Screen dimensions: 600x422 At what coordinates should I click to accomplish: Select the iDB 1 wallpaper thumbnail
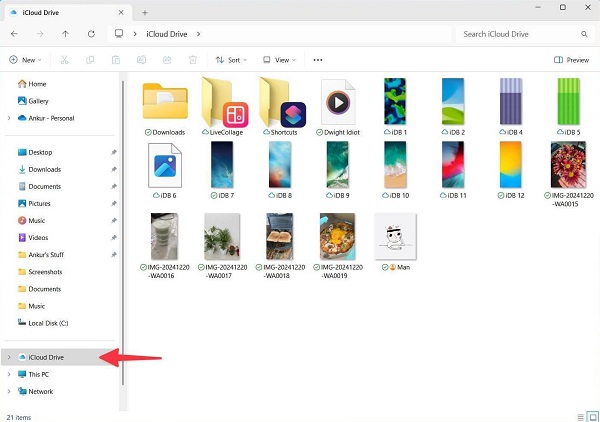[x=395, y=101]
